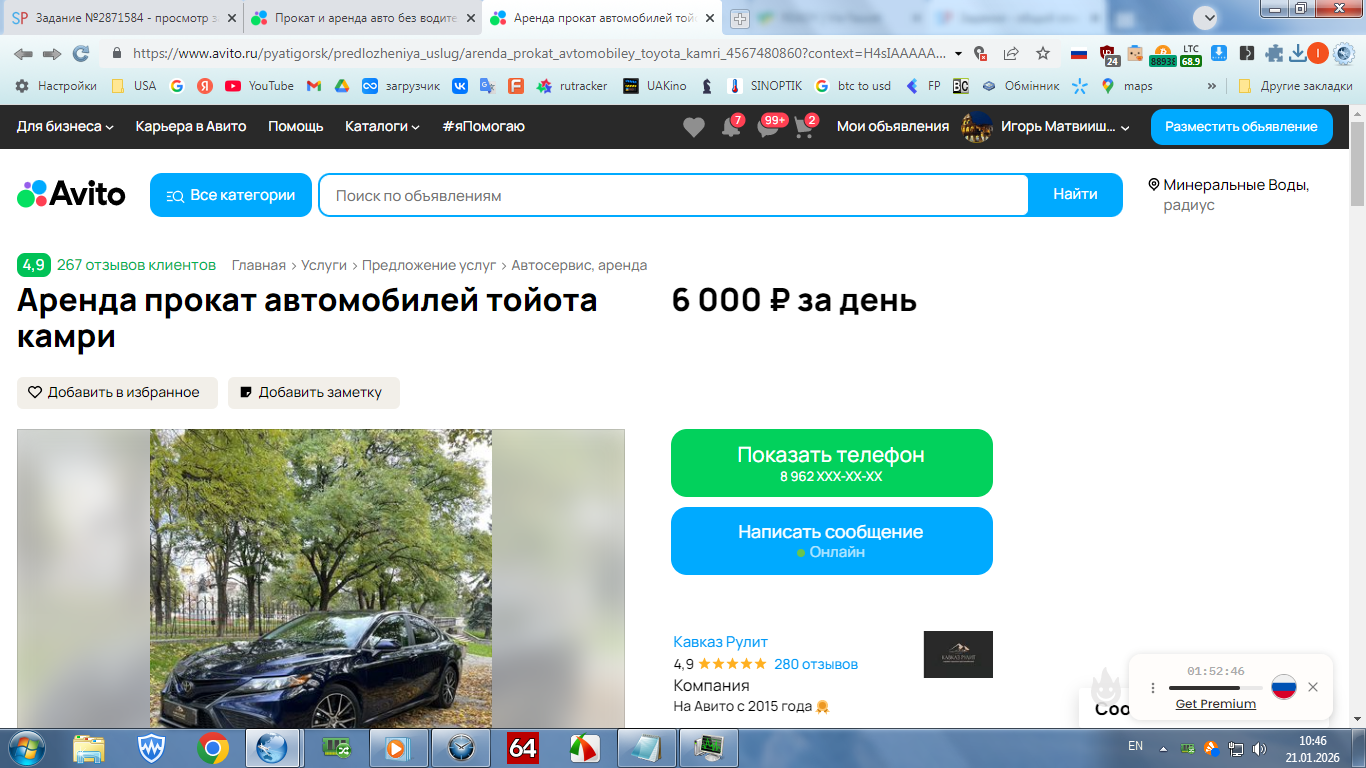Click the Russian flag extension icon
This screenshot has width=1366, height=768.
[1079, 53]
